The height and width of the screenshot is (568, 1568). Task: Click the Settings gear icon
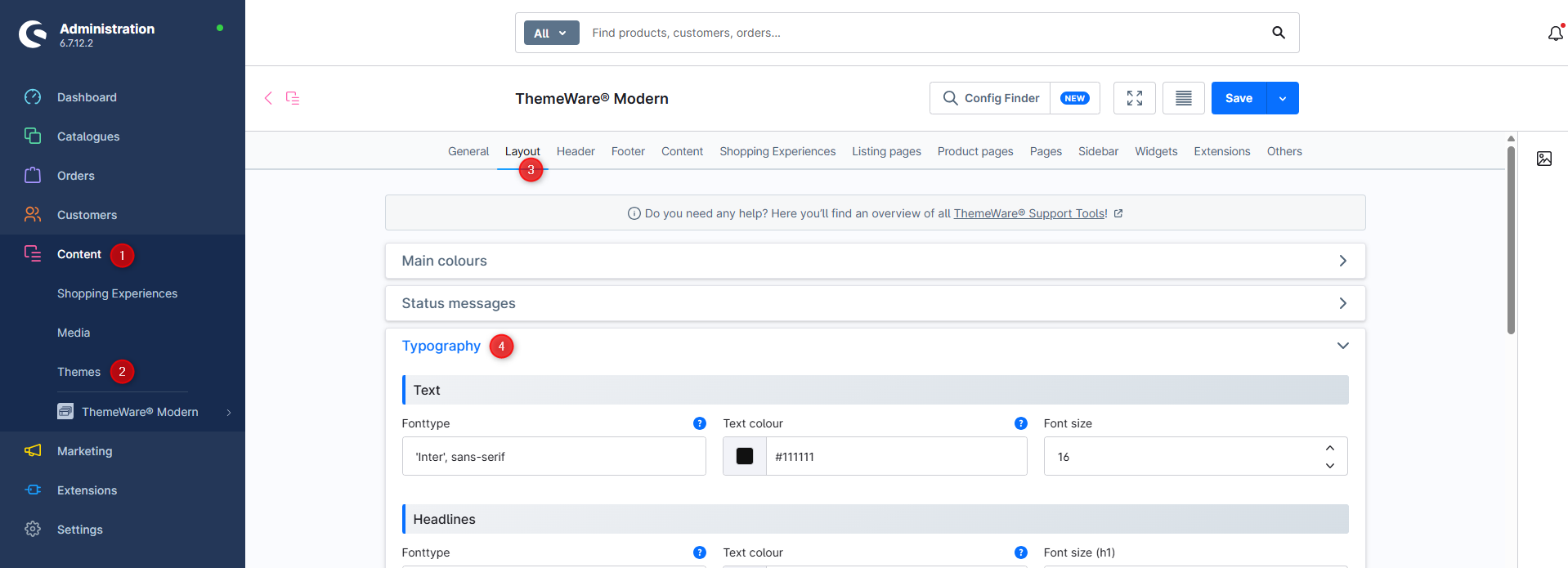[33, 529]
